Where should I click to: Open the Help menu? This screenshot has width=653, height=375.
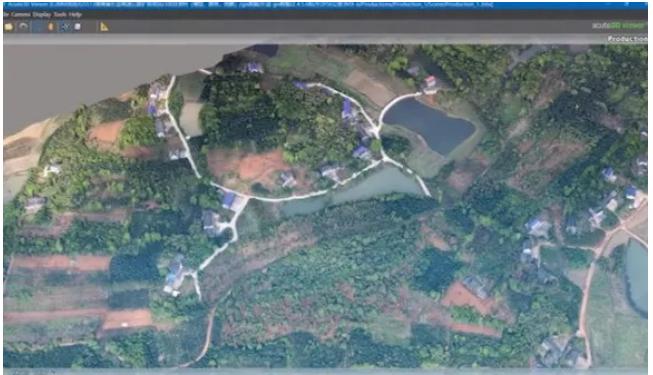coord(75,15)
